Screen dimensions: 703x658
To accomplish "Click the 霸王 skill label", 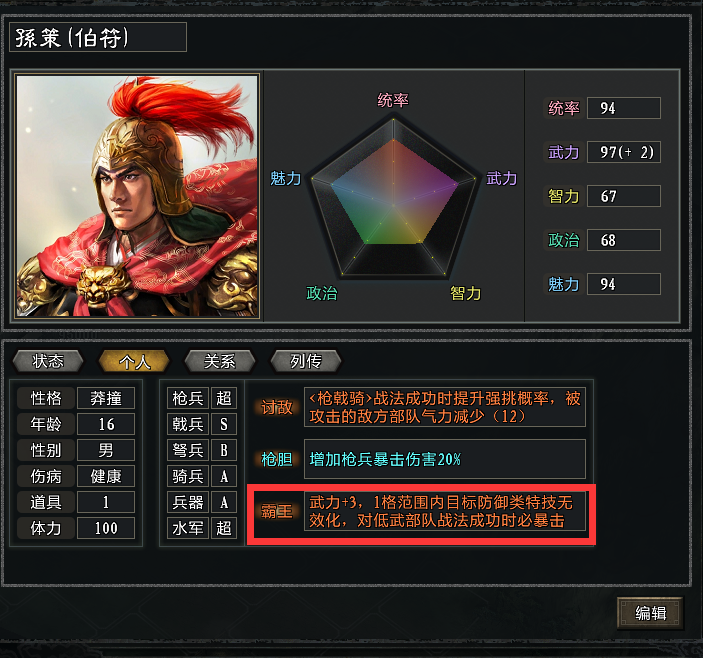I will pyautogui.click(x=277, y=511).
